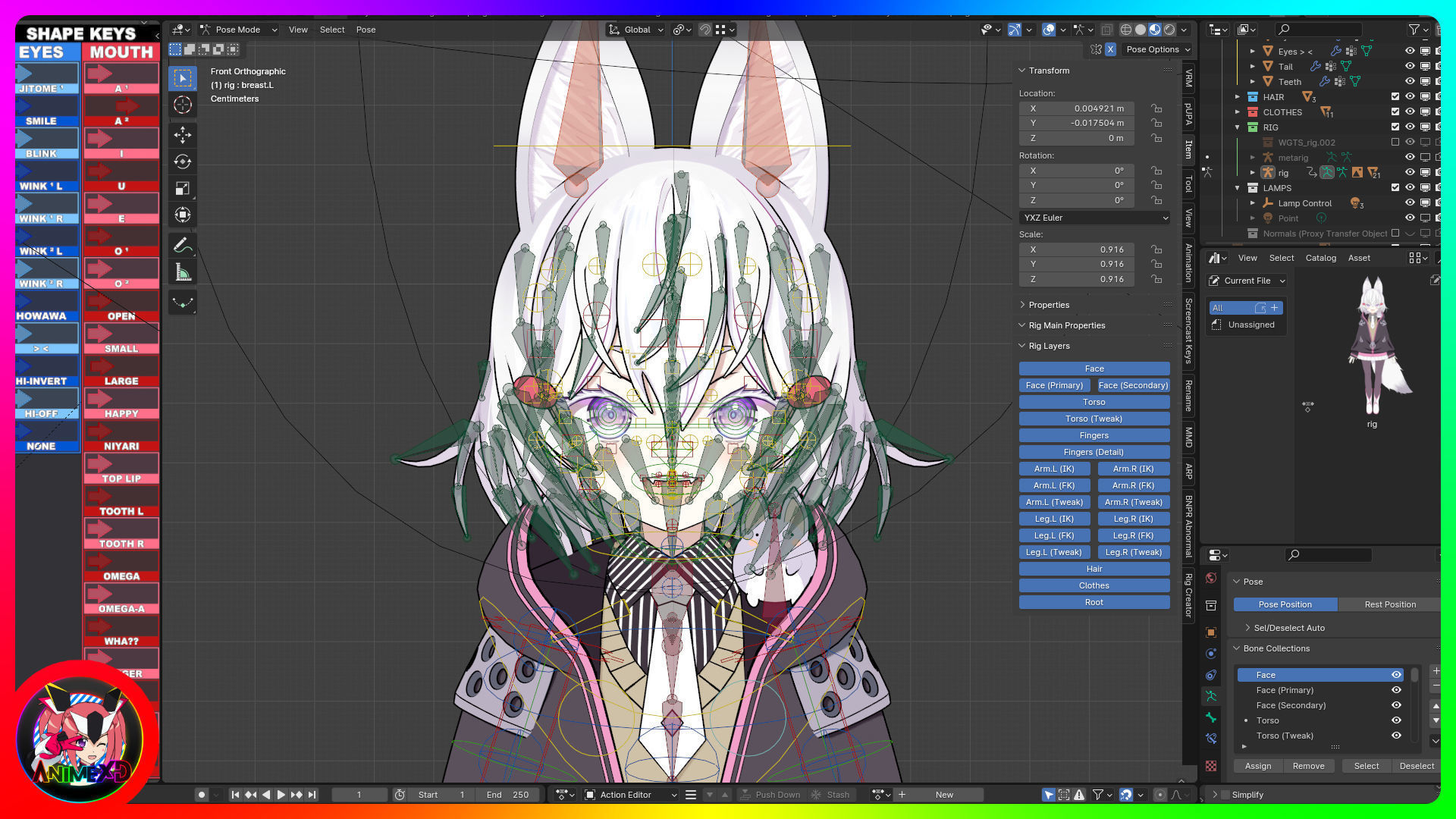This screenshot has height=819, width=1456.
Task: Switch to solid viewport shading
Action: [1141, 30]
